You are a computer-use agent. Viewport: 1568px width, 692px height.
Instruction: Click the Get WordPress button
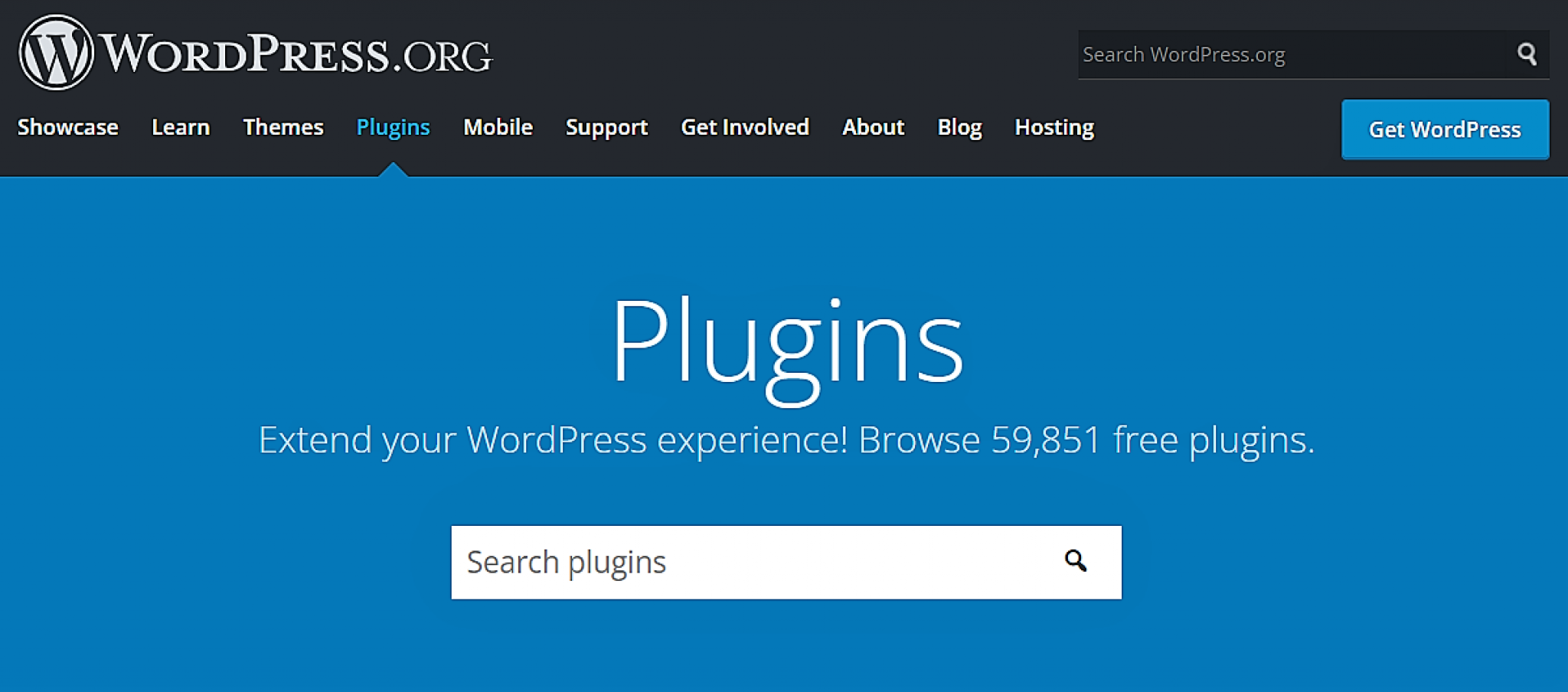tap(1445, 129)
